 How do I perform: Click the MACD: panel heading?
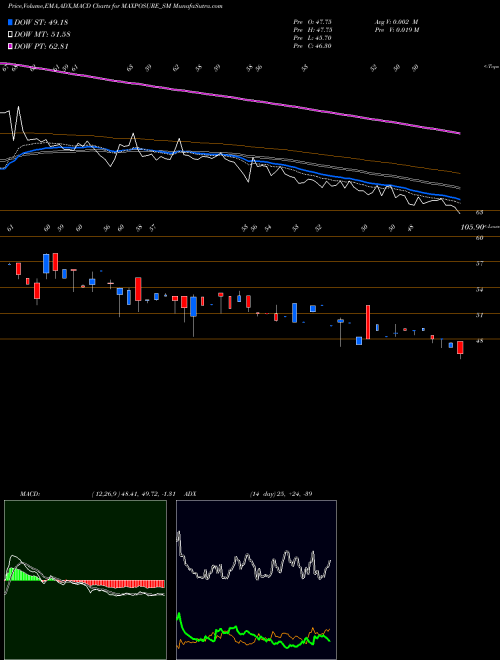click(30, 494)
